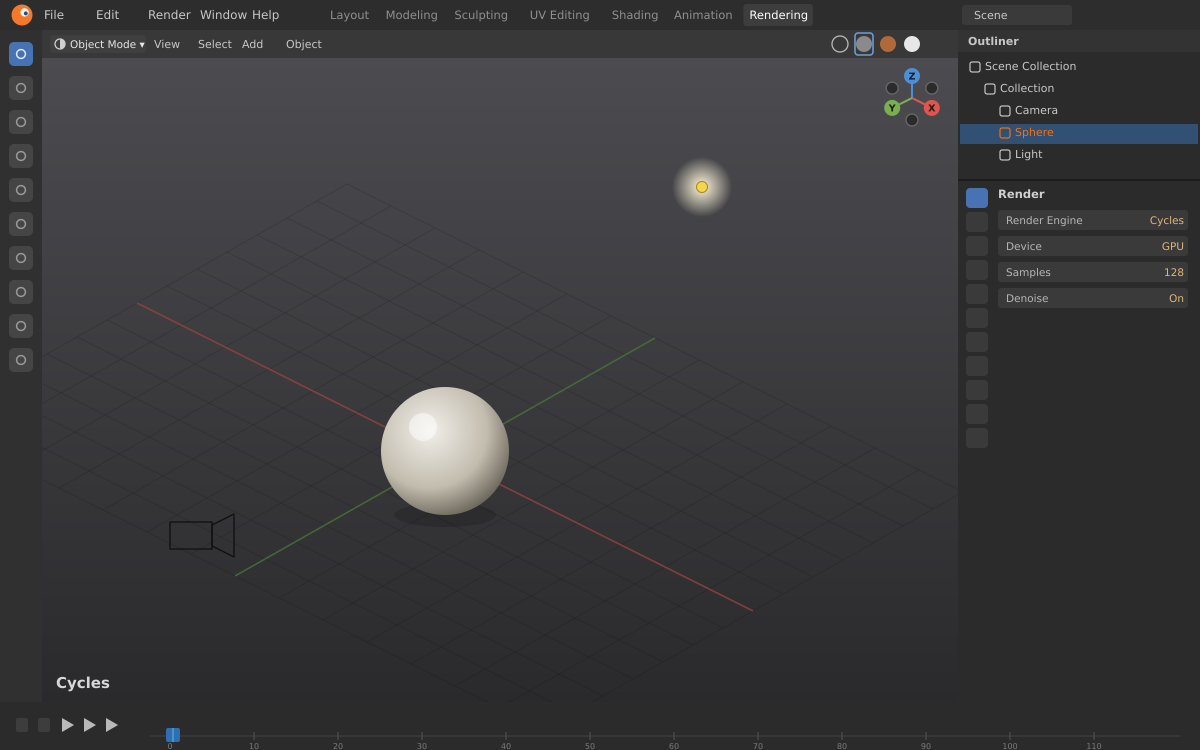
Task: Open the viewport View menu
Action: (x=167, y=44)
